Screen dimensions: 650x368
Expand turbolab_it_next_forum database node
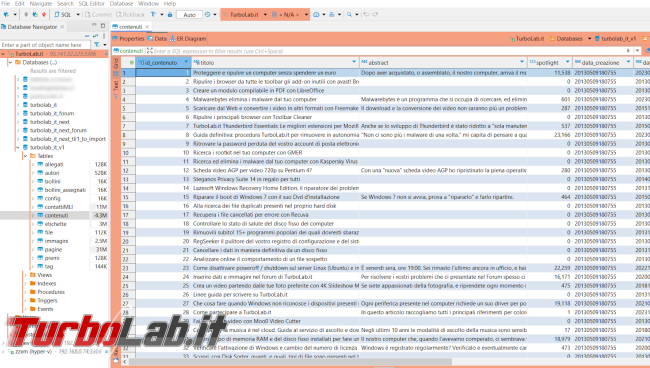coord(18,130)
